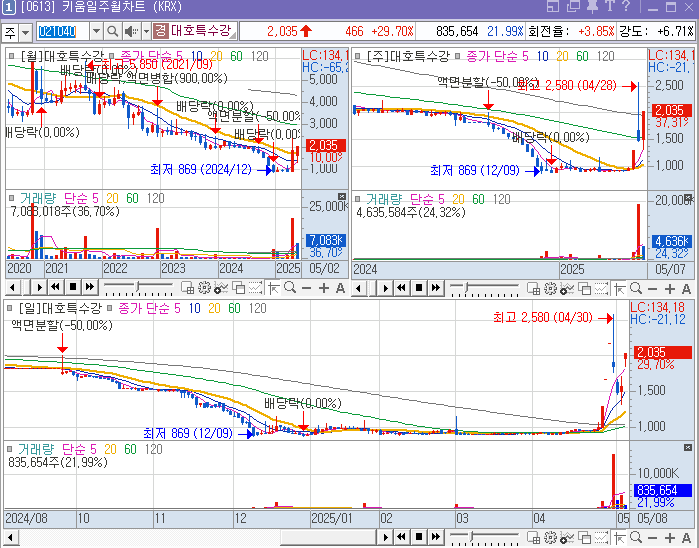The height and width of the screenshot is (548, 699).
Task: Click the 대호특수강 stock name field
Action: click(201, 31)
